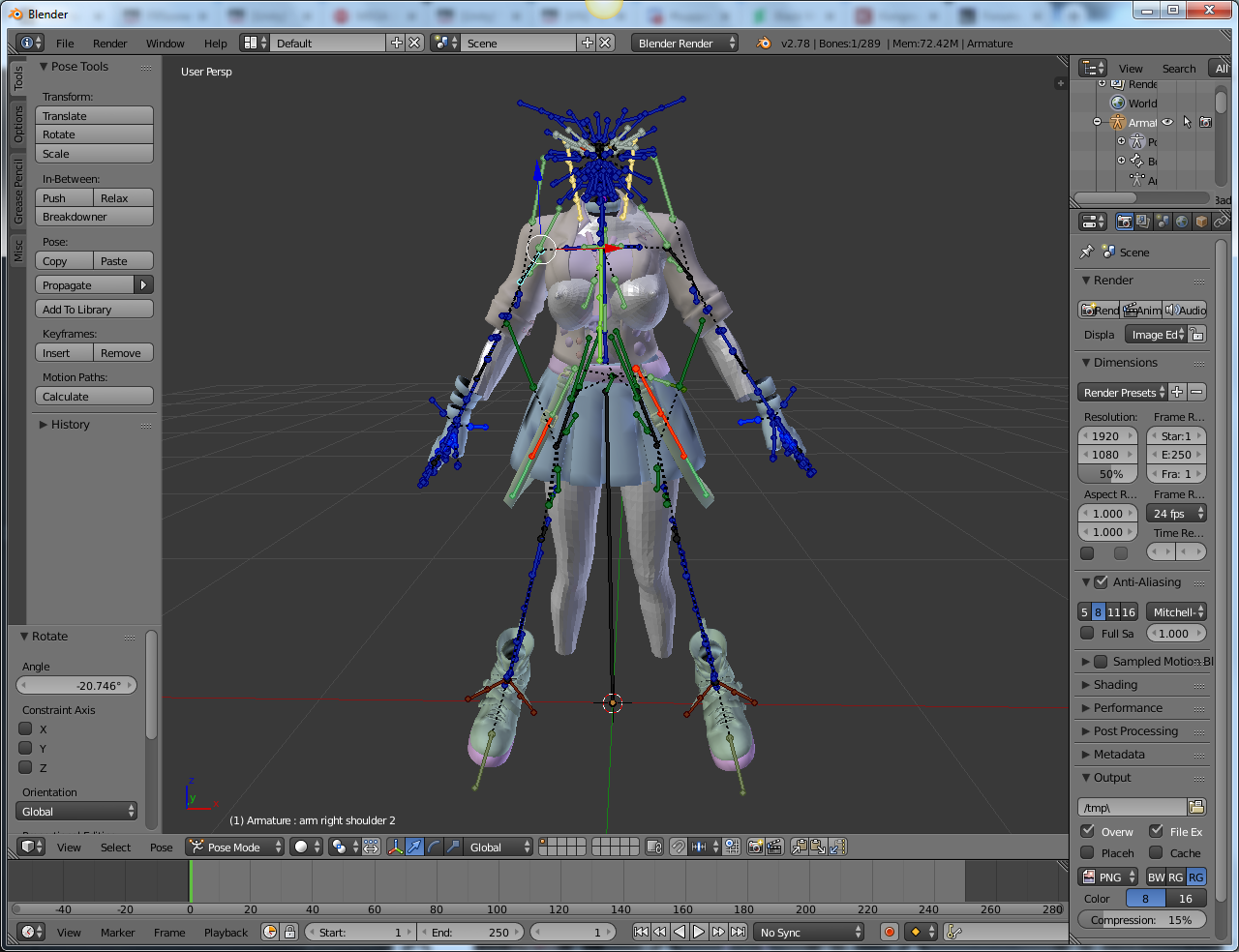Enable the Z constraint axis checkbox
Viewport: 1239px width, 952px height.
point(26,767)
